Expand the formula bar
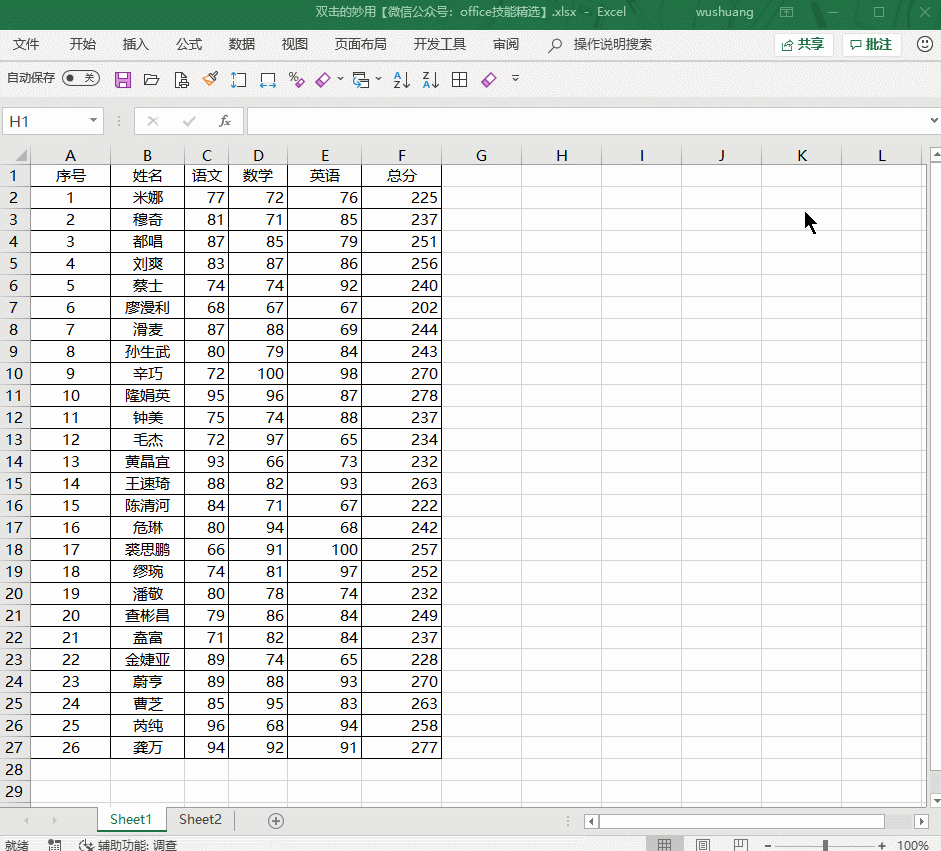941x851 pixels. (x=933, y=121)
